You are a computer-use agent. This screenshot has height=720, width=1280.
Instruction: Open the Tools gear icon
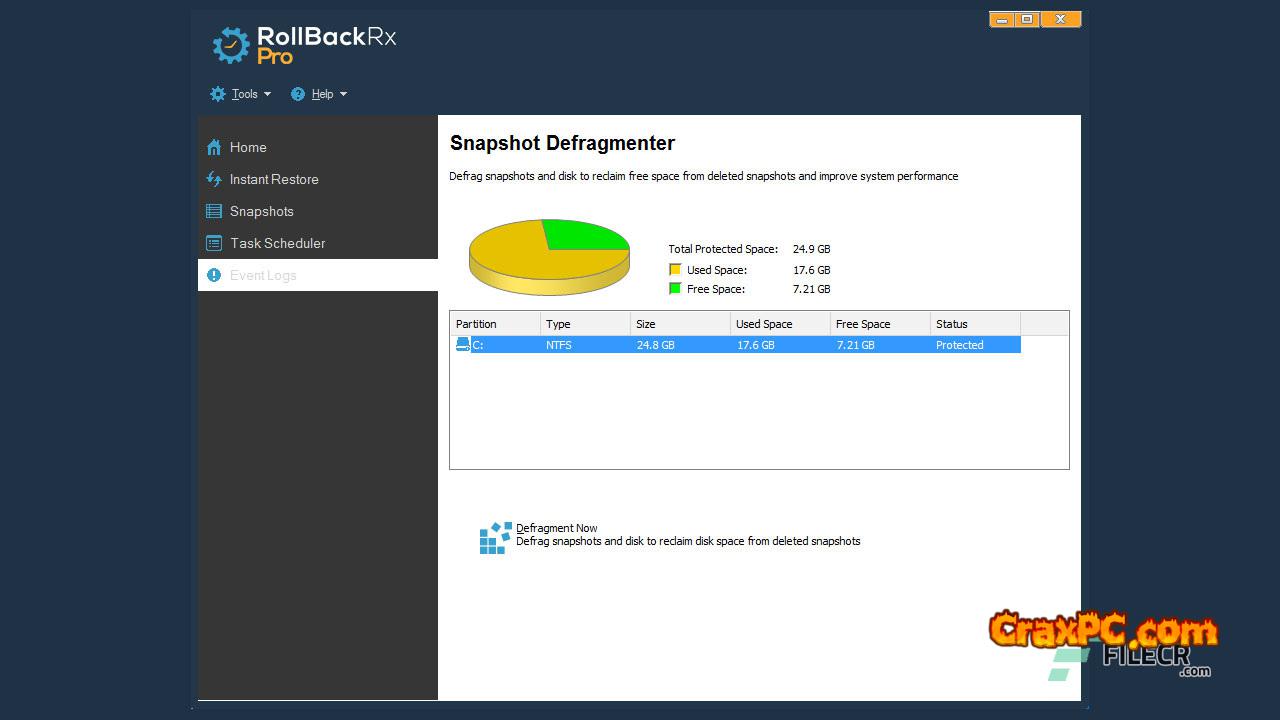218,94
